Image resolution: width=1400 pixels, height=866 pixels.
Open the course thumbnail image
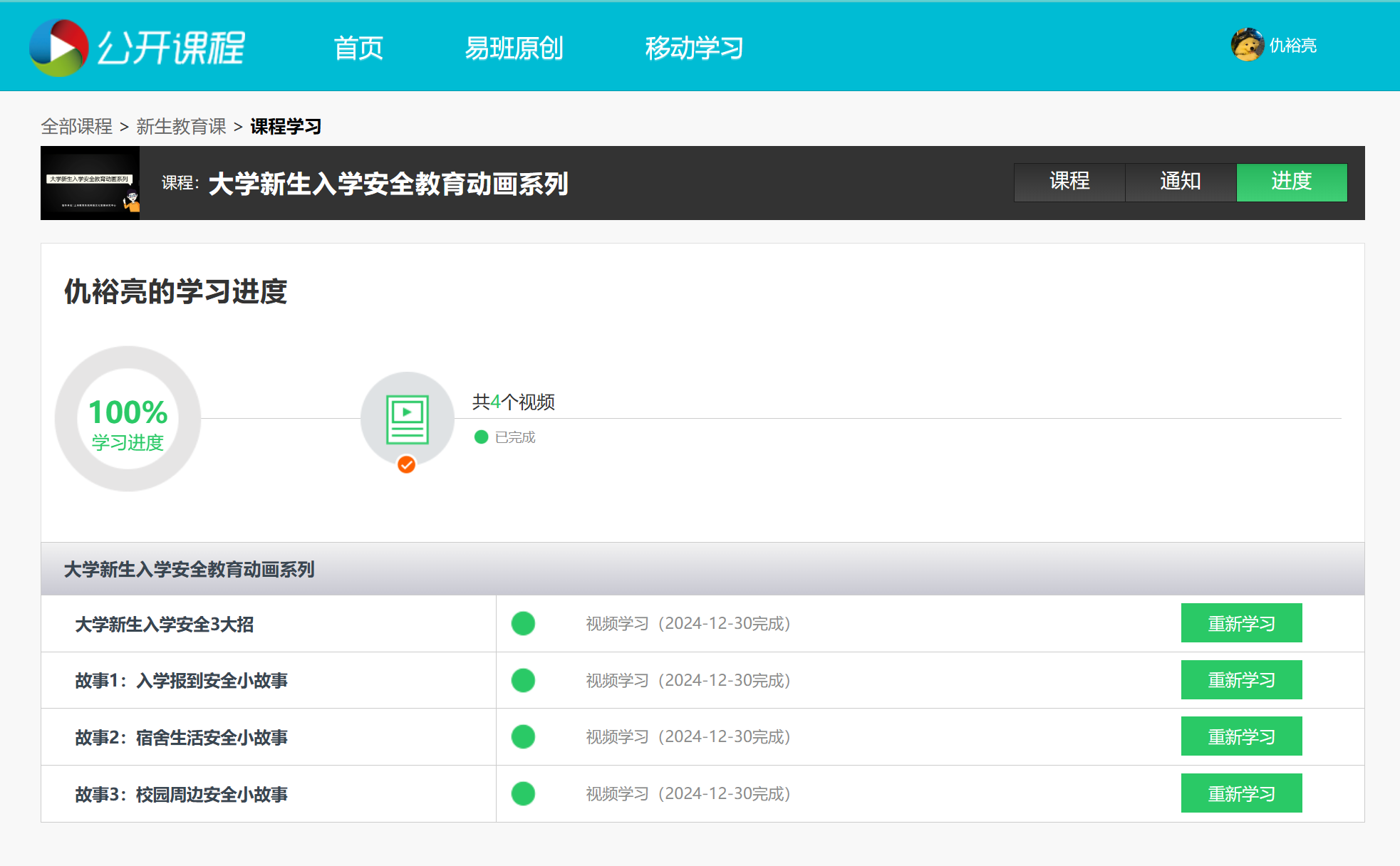[90, 183]
